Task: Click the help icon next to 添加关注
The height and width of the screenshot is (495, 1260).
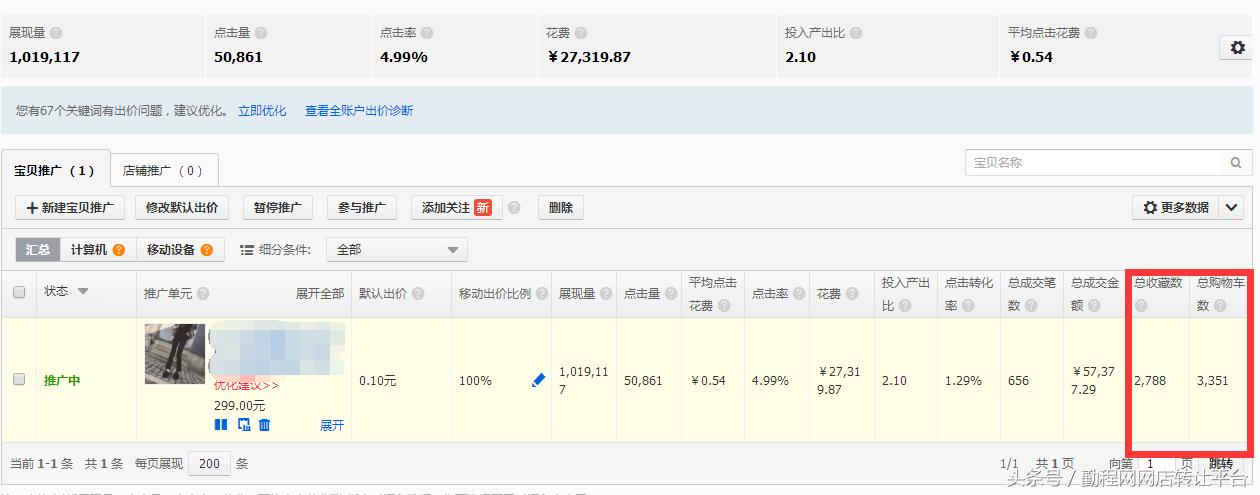Action: 514,208
